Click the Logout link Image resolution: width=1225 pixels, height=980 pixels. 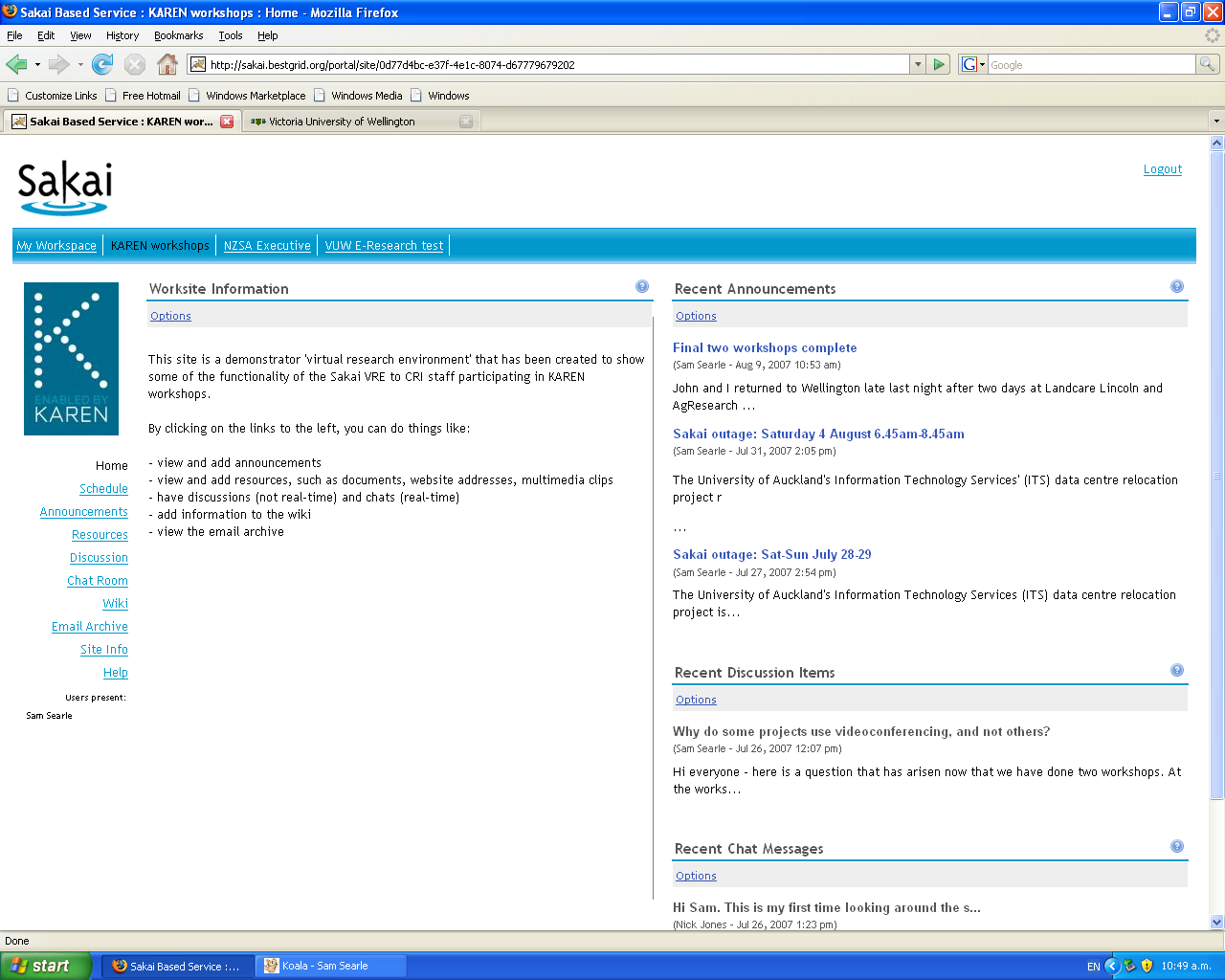1162,169
